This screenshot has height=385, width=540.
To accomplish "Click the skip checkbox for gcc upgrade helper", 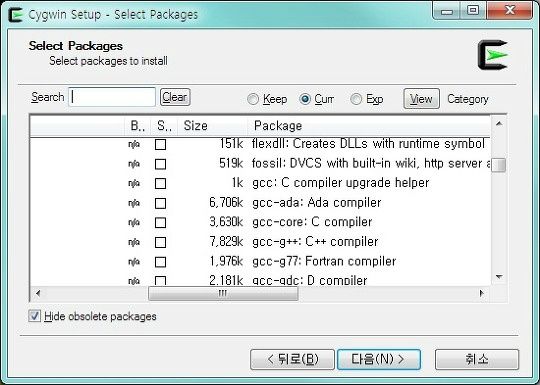I will (x=160, y=184).
